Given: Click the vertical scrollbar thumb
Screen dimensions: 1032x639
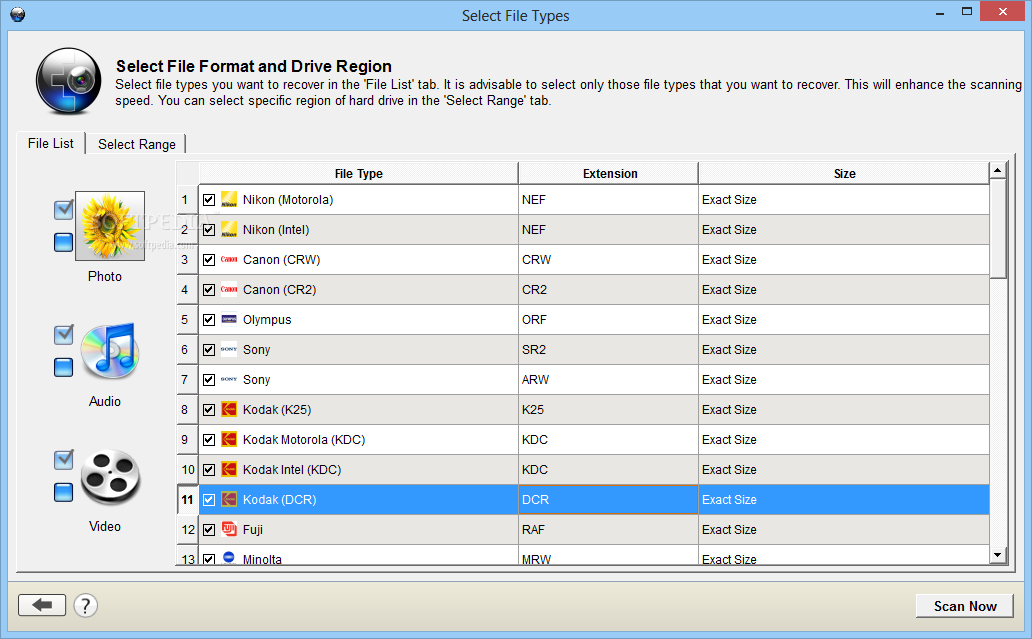Looking at the screenshot, I should [x=998, y=228].
